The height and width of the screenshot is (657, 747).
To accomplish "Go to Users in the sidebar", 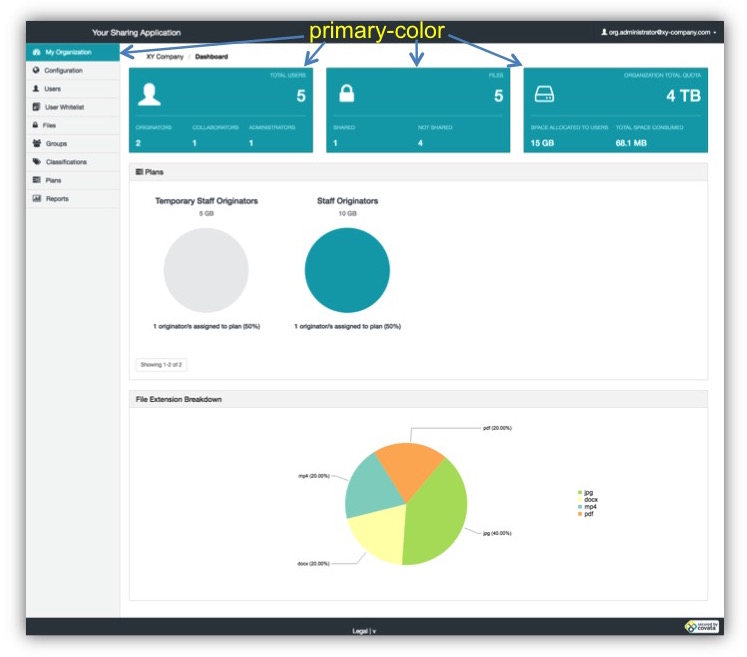I will [52, 89].
